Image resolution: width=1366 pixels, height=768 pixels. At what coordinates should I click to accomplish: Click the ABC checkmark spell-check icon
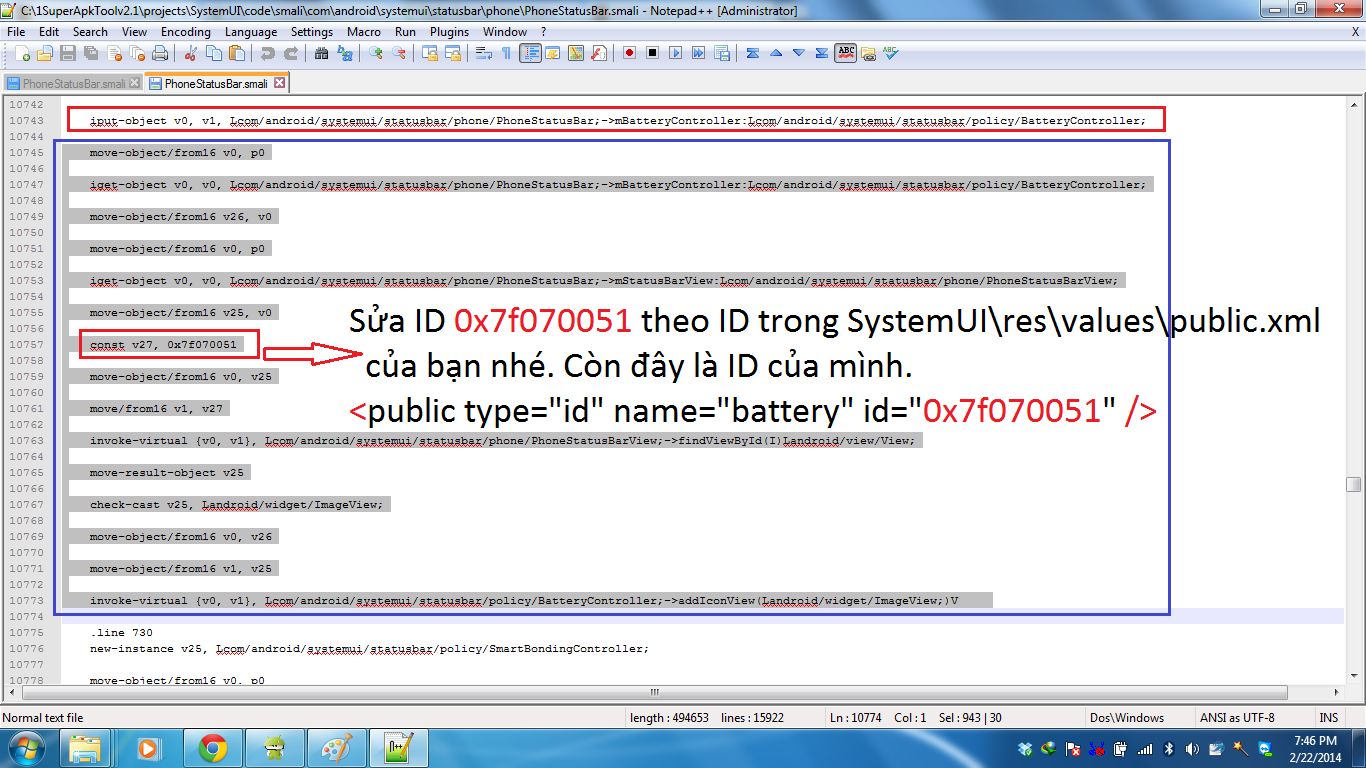pyautogui.click(x=890, y=53)
